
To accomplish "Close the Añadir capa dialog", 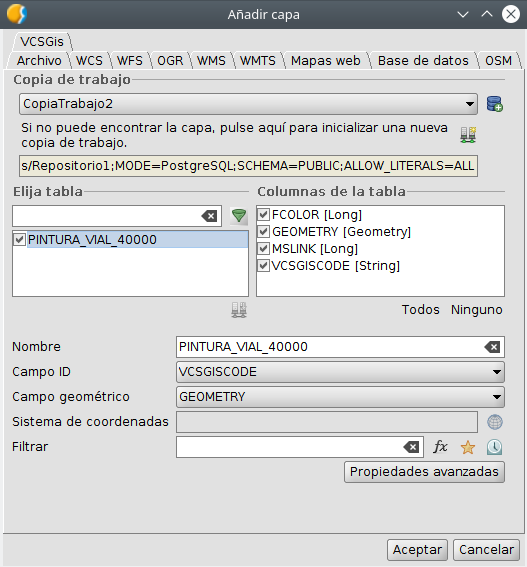I will [511, 14].
